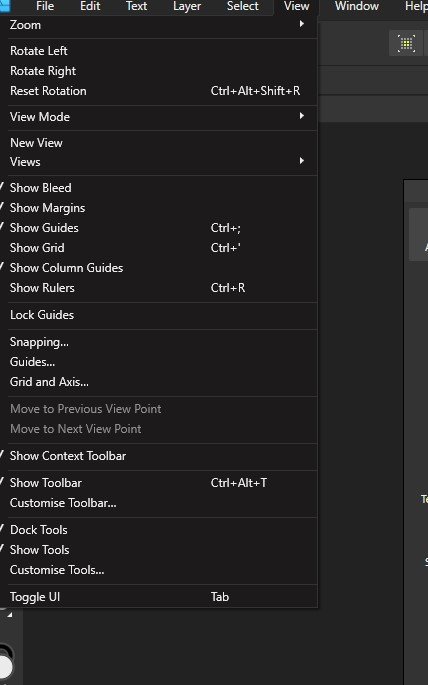
Task: Open the Layer menu
Action: (x=187, y=7)
